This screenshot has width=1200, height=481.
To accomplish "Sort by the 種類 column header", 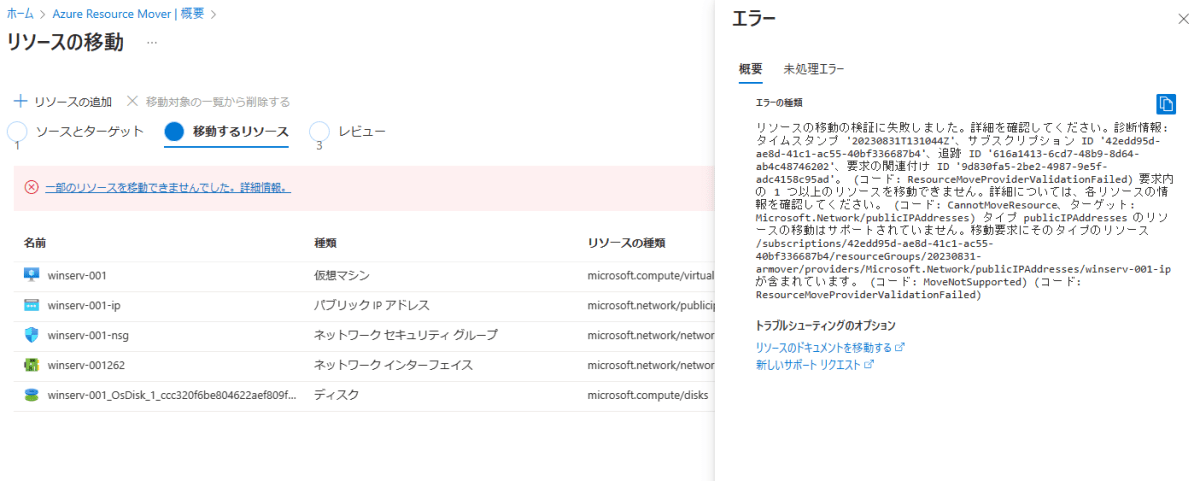I will click(326, 243).
